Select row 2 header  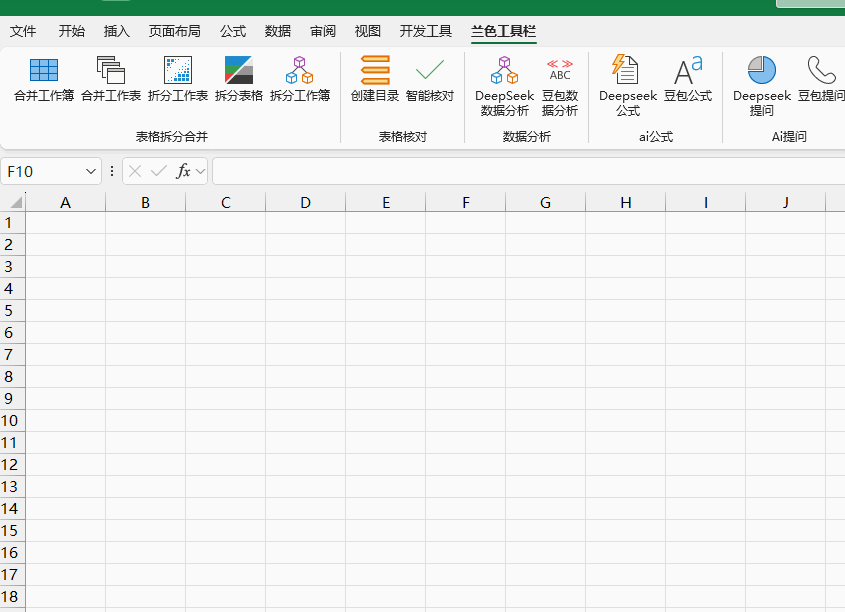12,245
